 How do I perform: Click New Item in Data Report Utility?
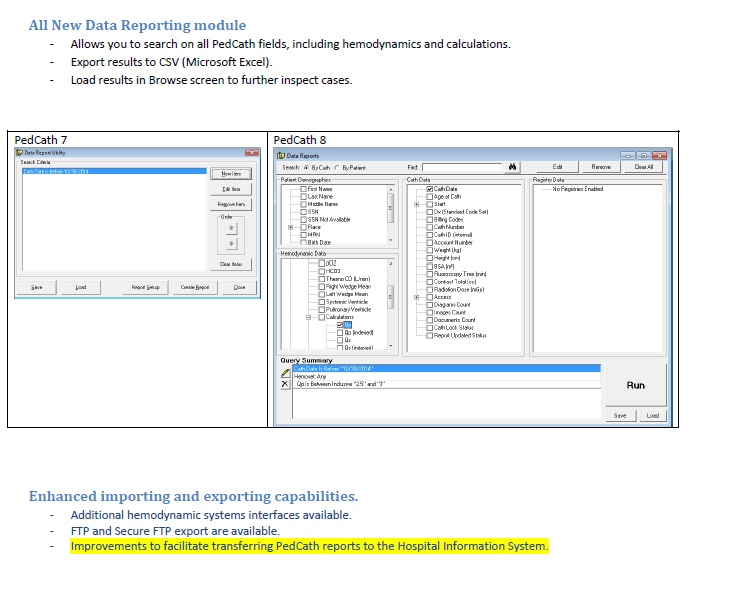click(231, 174)
